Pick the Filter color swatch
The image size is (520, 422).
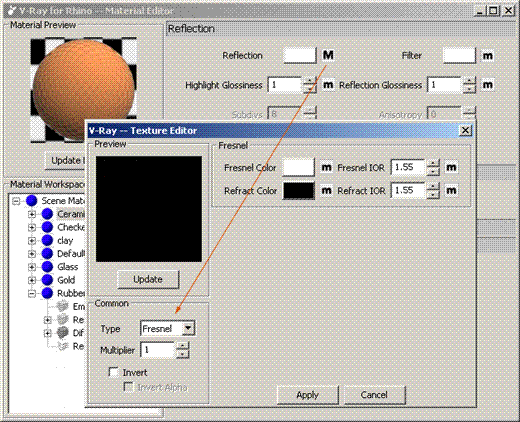[x=459, y=55]
